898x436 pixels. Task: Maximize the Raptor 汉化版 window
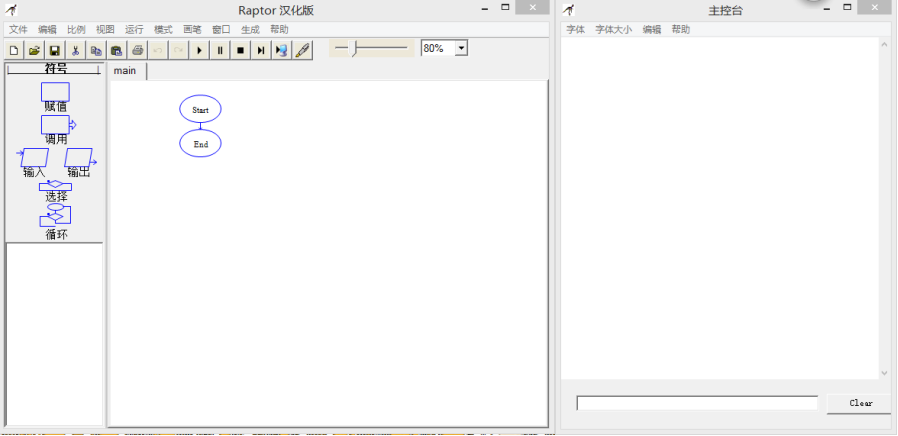tap(505, 7)
